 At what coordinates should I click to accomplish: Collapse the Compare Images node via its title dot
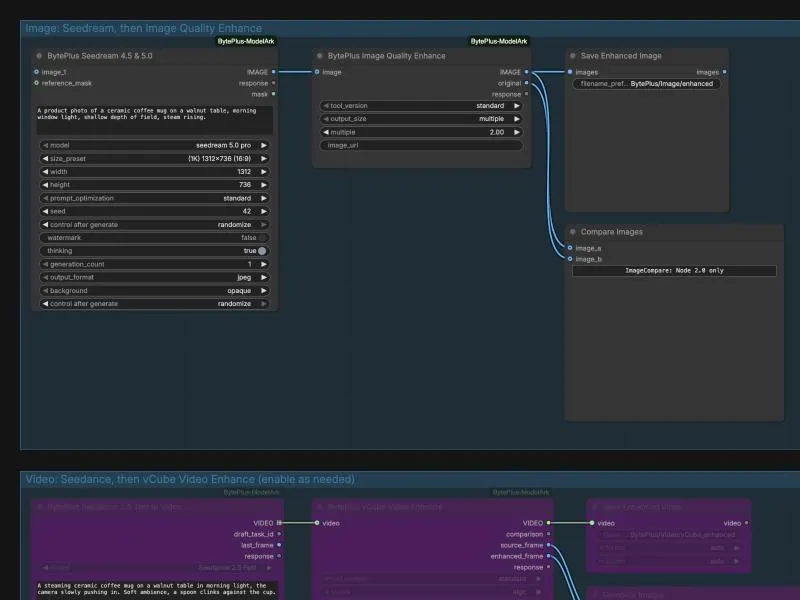point(572,232)
